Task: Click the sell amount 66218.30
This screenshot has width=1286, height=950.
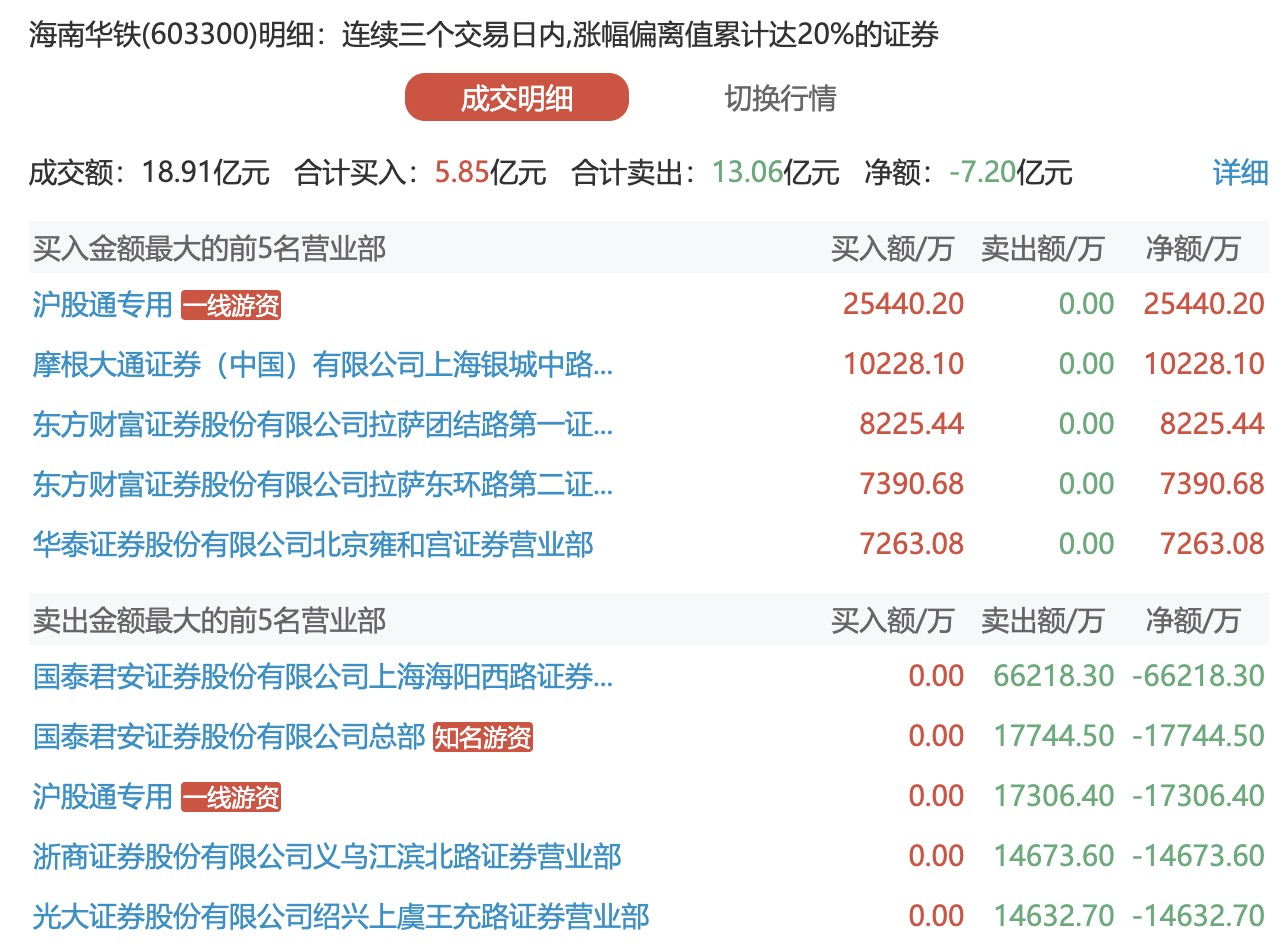Action: [x=1054, y=676]
